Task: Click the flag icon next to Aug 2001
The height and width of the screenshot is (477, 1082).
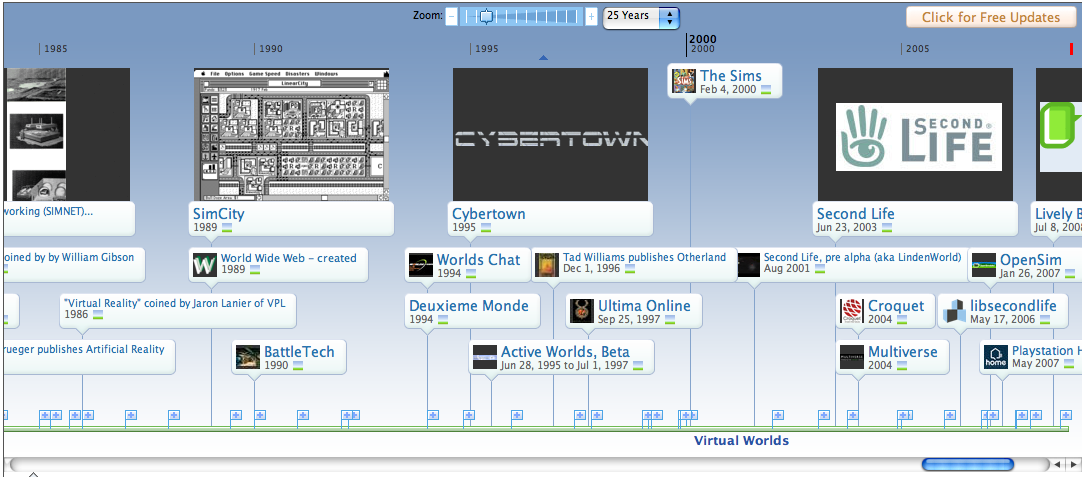Action: (819, 269)
